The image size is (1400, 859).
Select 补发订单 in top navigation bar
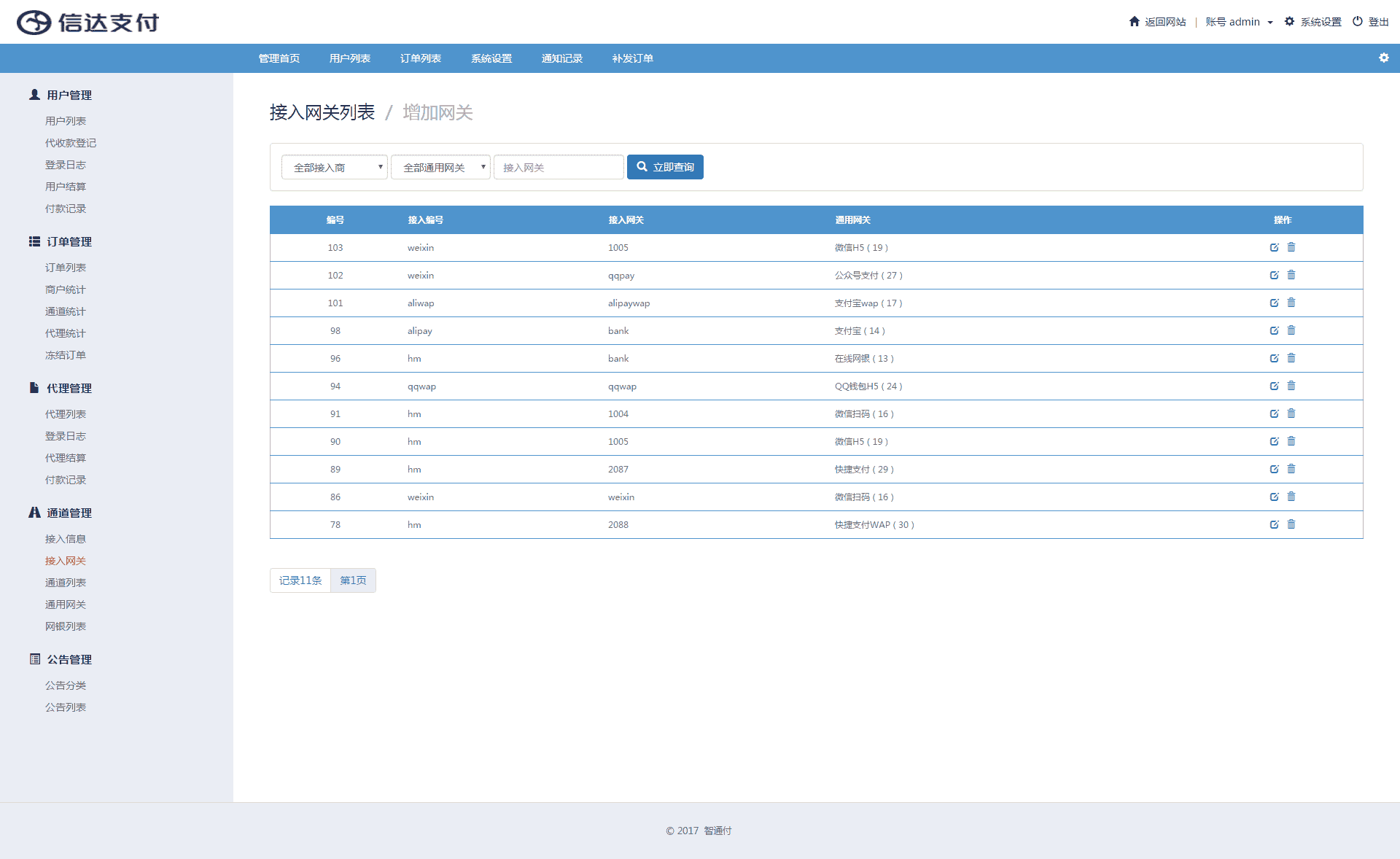pyautogui.click(x=632, y=58)
